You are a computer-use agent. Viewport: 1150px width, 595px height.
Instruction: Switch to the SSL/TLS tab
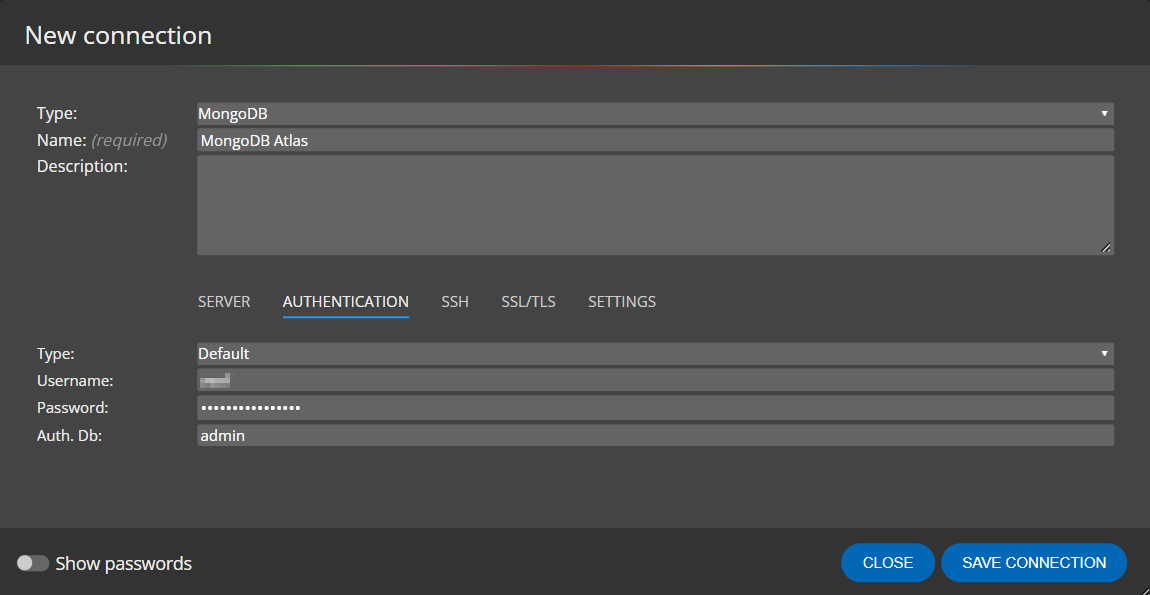[x=528, y=301]
